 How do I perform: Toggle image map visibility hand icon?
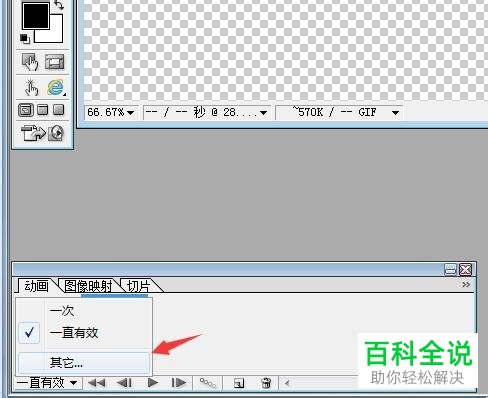pos(30,62)
